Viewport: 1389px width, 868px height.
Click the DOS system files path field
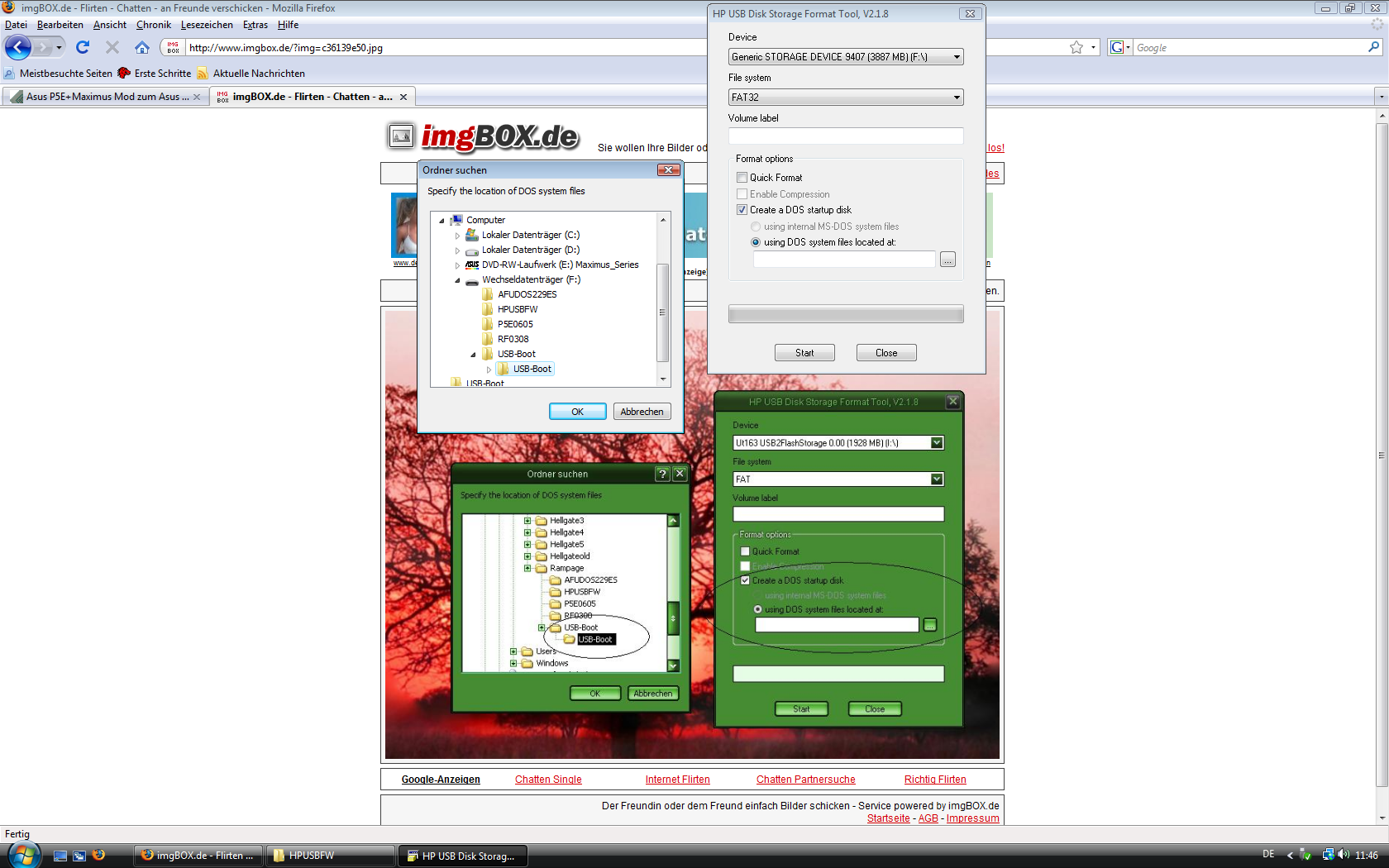[844, 260]
